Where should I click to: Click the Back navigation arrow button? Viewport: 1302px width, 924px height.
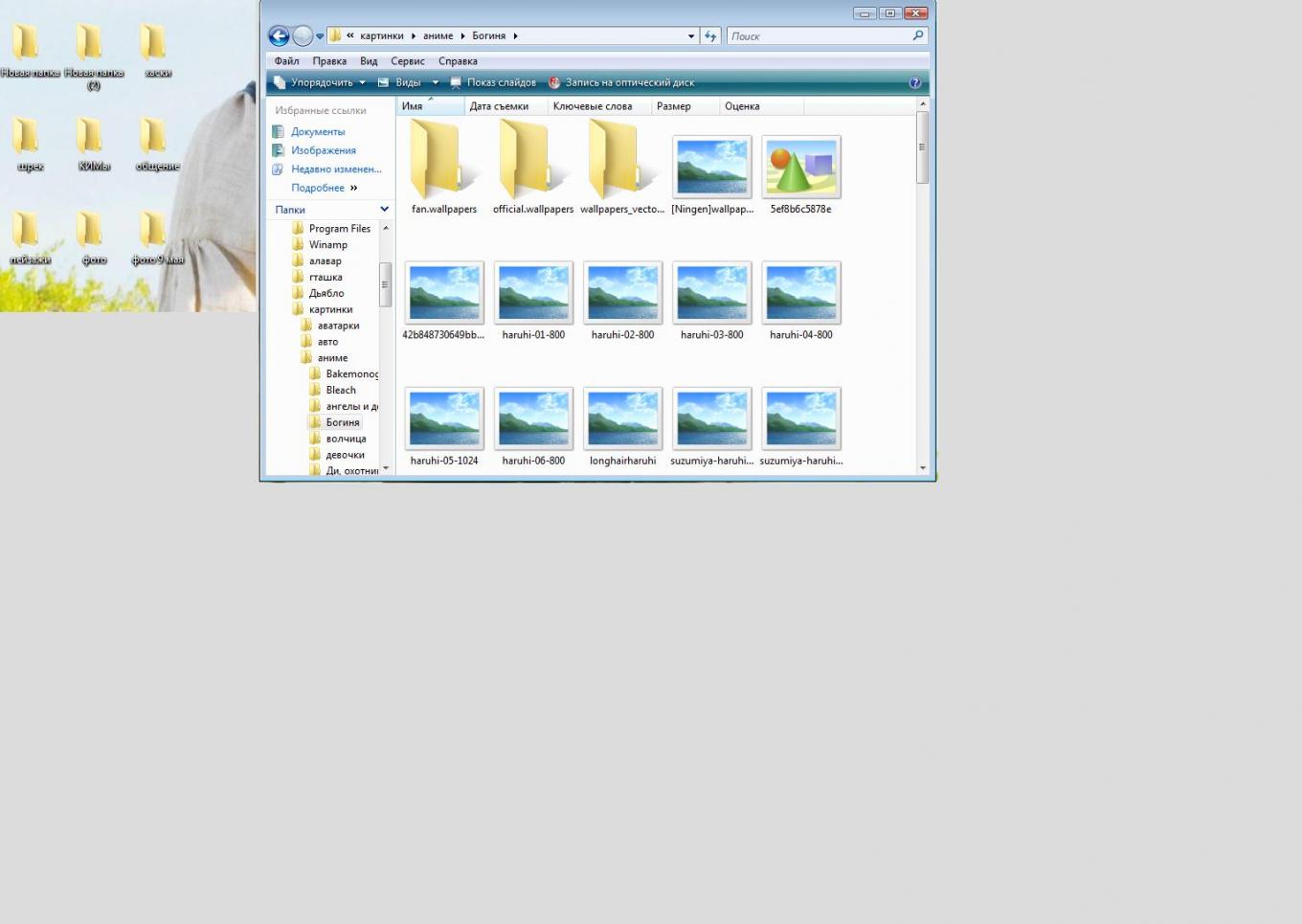click(279, 36)
